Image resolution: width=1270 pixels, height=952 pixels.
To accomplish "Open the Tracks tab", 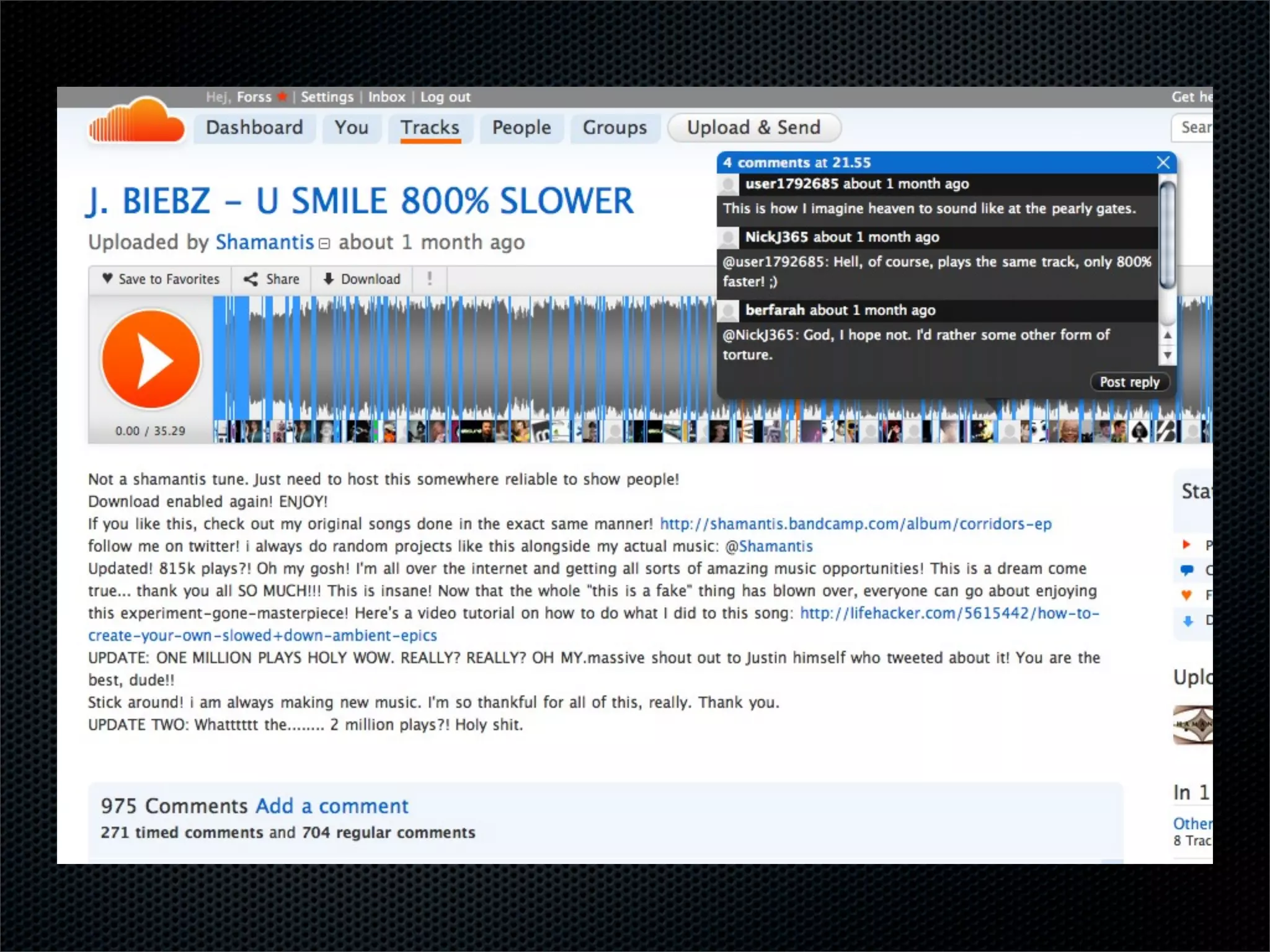I will click(430, 128).
